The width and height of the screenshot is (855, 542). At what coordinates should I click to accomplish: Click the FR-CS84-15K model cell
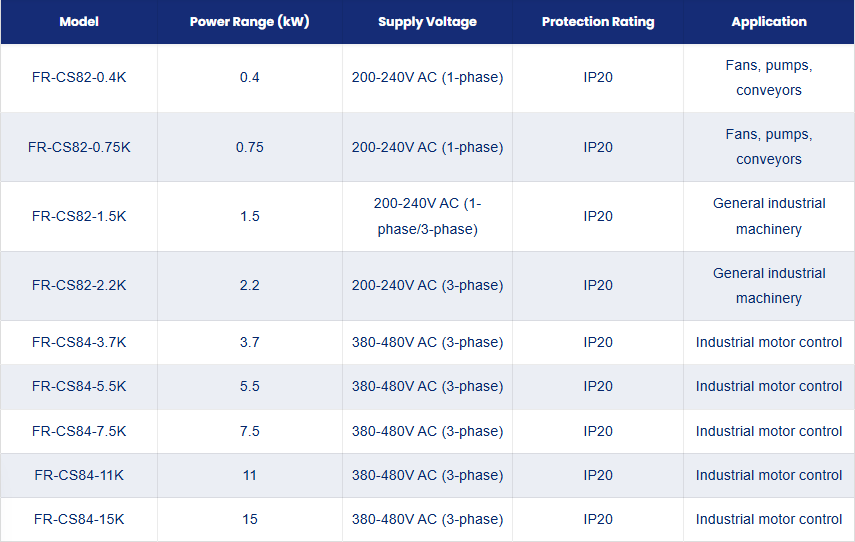coord(79,519)
